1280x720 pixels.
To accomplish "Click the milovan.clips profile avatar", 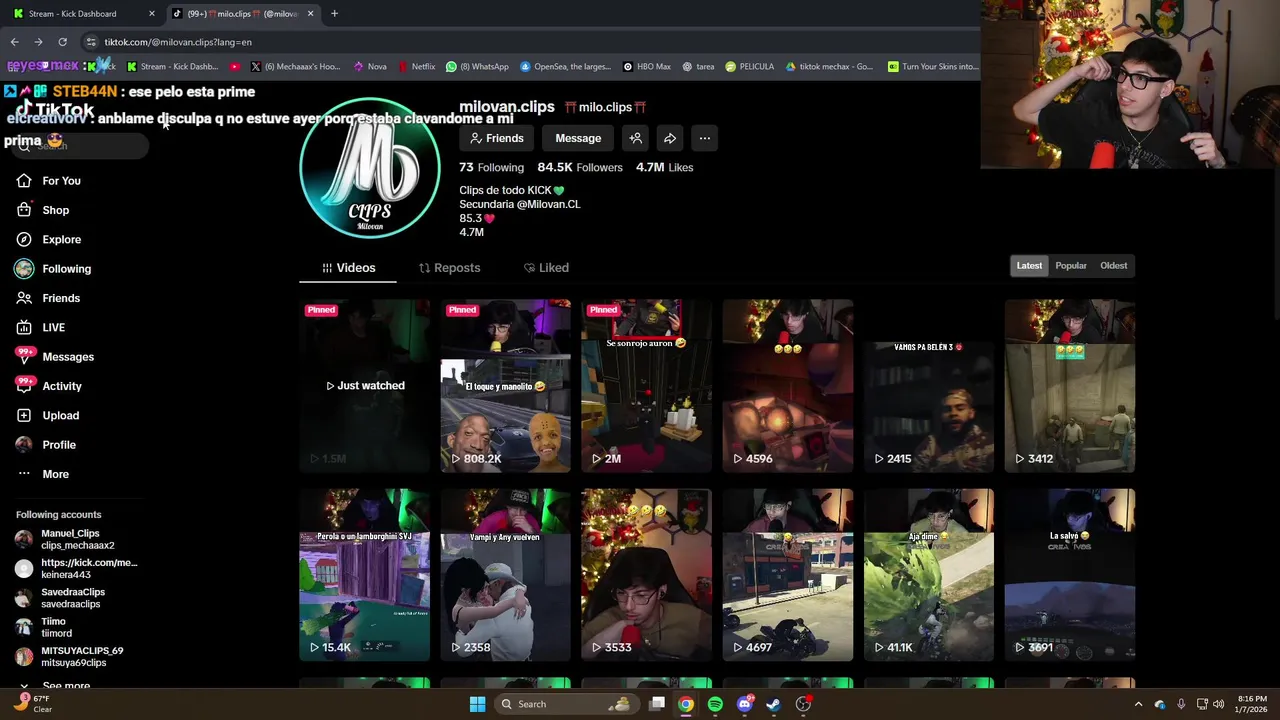I will point(370,168).
